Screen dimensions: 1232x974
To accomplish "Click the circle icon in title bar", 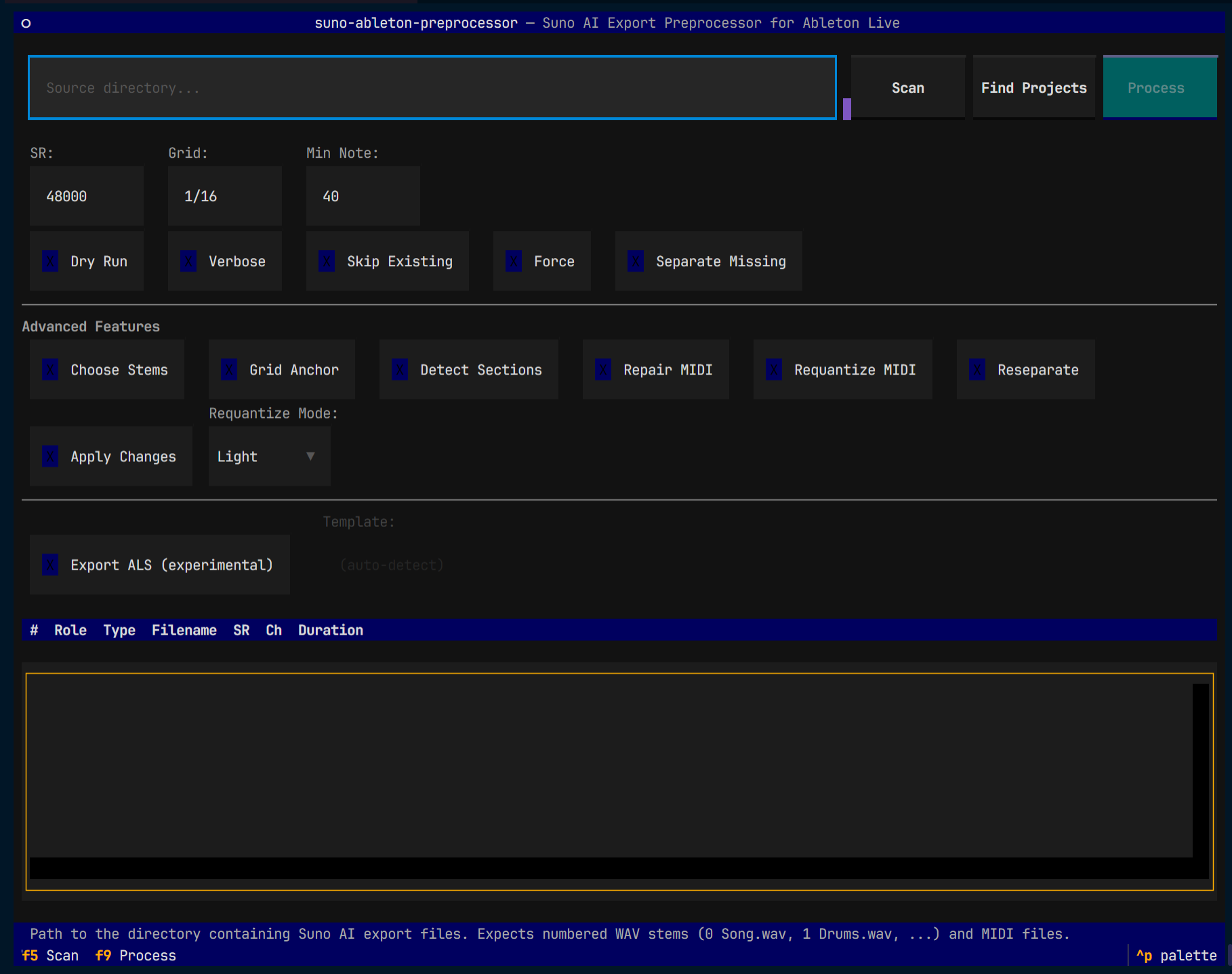I will [26, 24].
